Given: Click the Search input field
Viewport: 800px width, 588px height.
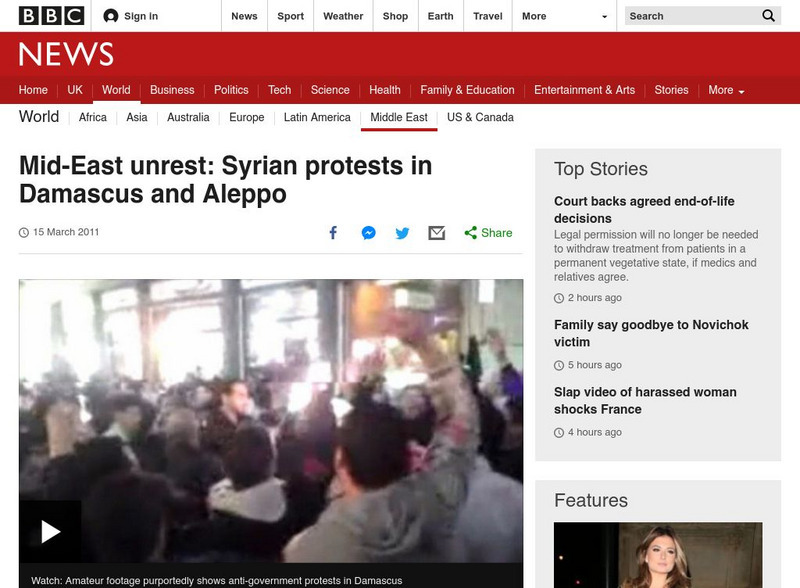Looking at the screenshot, I should click(692, 16).
